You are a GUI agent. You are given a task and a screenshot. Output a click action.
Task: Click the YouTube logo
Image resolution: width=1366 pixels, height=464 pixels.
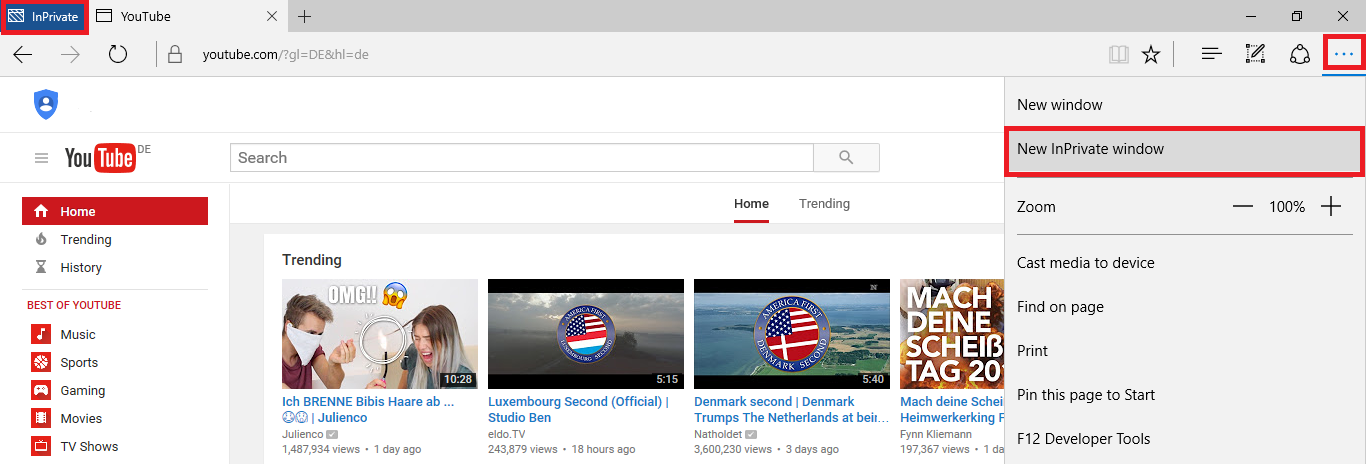[x=100, y=158]
